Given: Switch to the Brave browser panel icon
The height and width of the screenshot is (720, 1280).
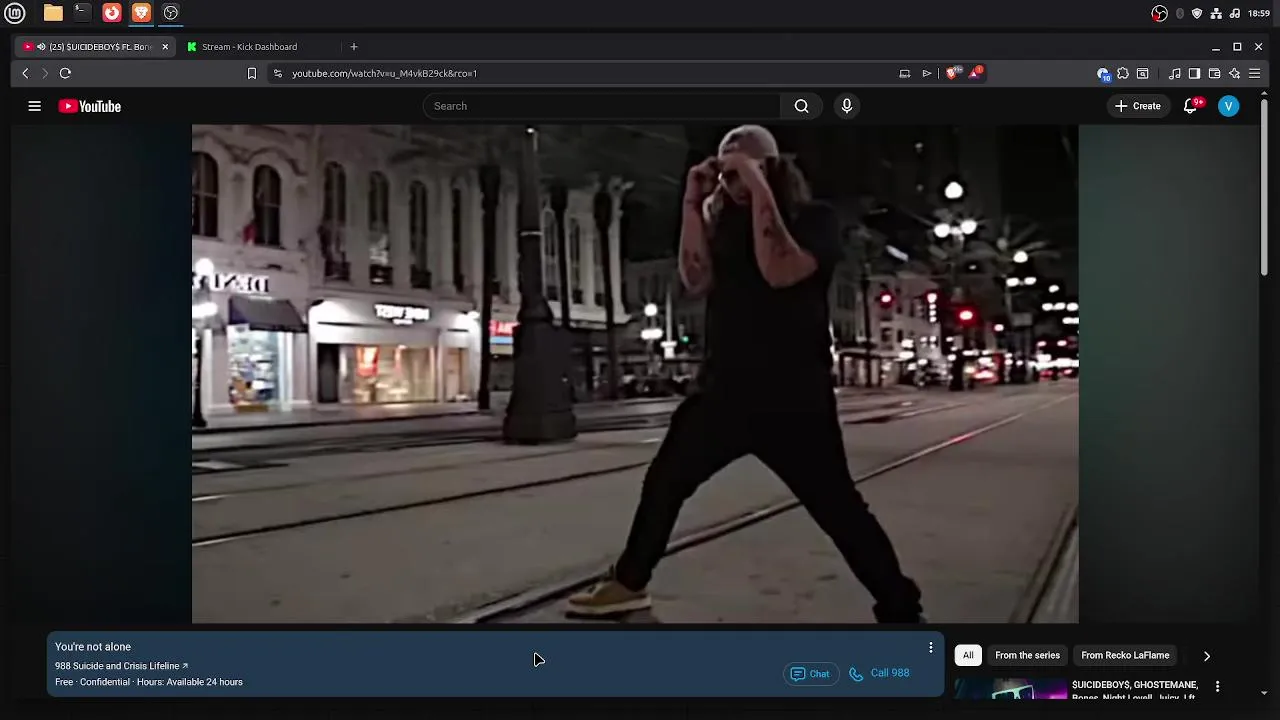Looking at the screenshot, I should click(141, 13).
